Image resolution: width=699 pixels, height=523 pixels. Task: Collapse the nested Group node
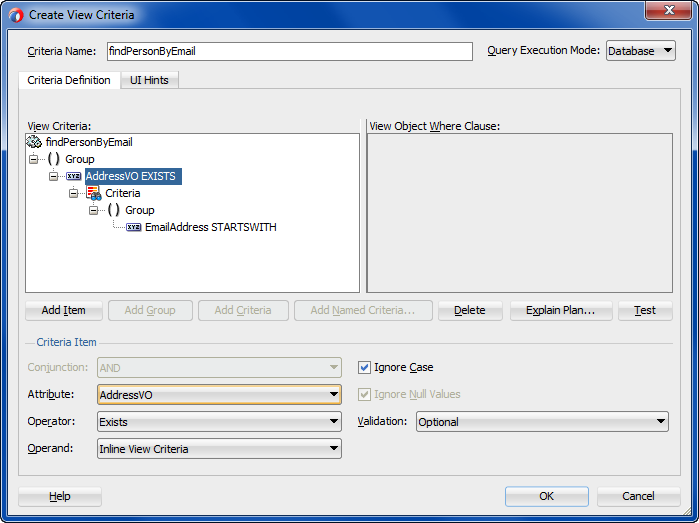tap(94, 210)
